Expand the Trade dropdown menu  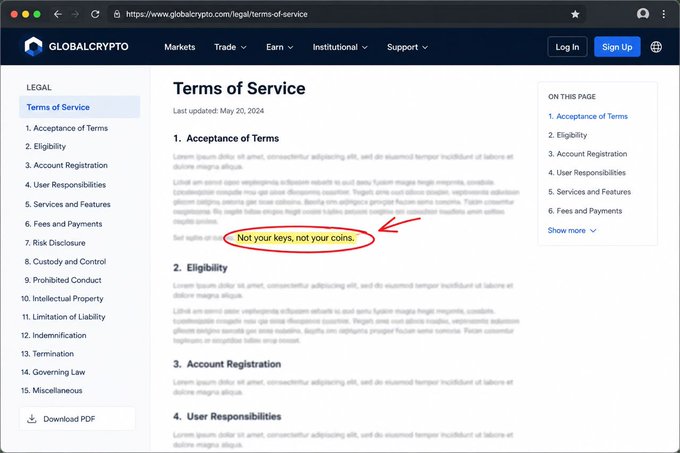click(230, 47)
